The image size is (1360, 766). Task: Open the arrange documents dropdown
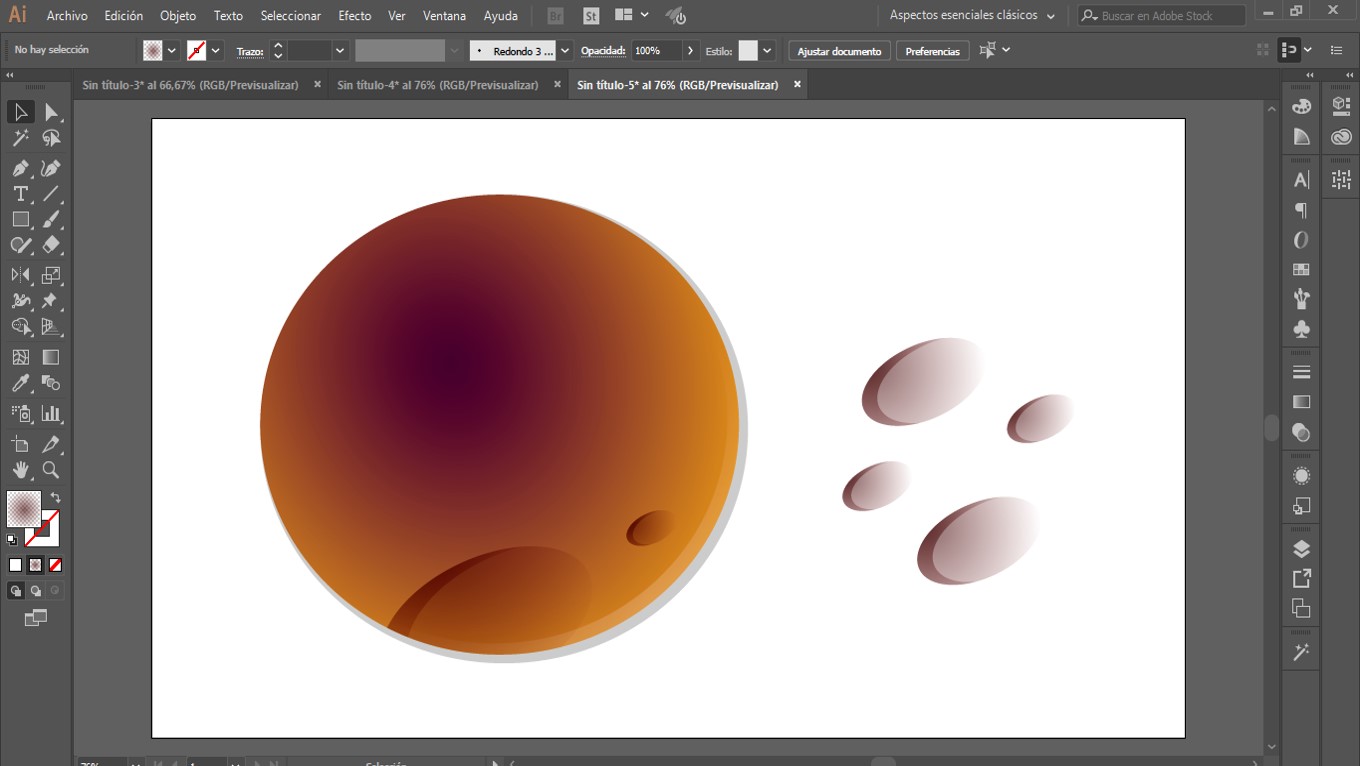point(631,15)
